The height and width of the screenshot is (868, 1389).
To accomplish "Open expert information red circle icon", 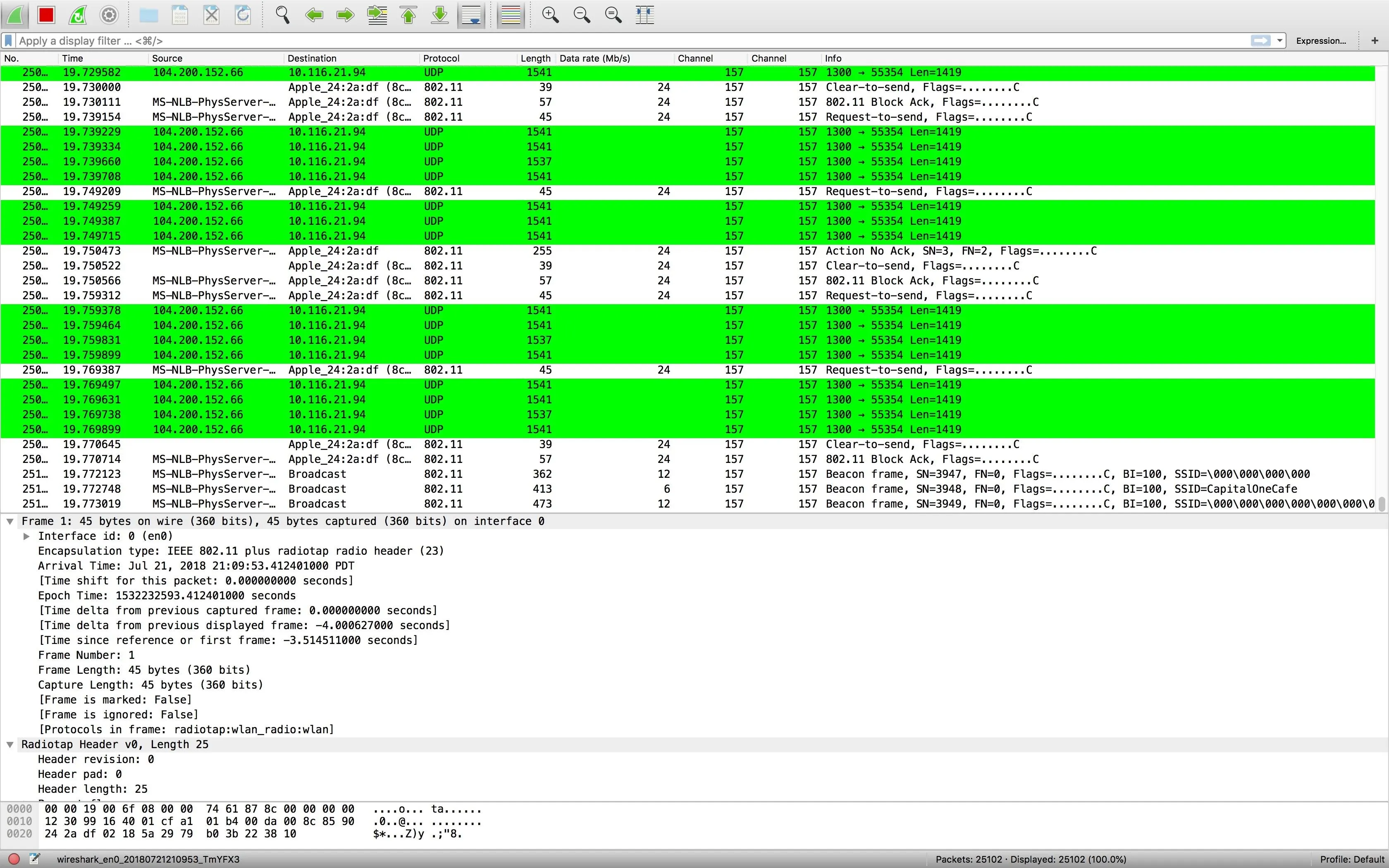I will click(14, 859).
